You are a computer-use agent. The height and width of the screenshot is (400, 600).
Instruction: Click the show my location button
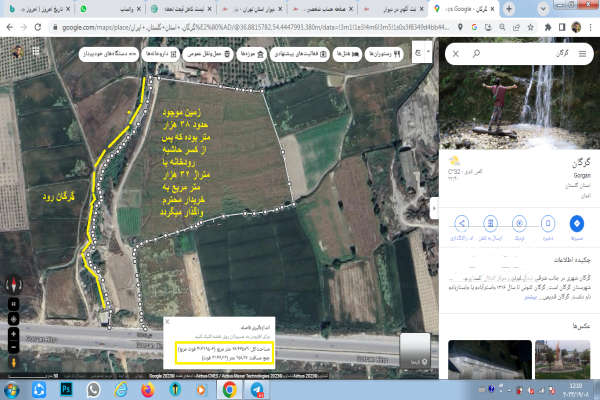pyautogui.click(x=13, y=319)
